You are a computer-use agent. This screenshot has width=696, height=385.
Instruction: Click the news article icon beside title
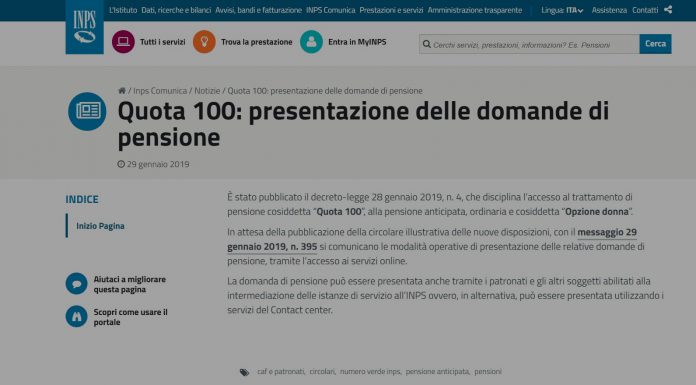(87, 111)
